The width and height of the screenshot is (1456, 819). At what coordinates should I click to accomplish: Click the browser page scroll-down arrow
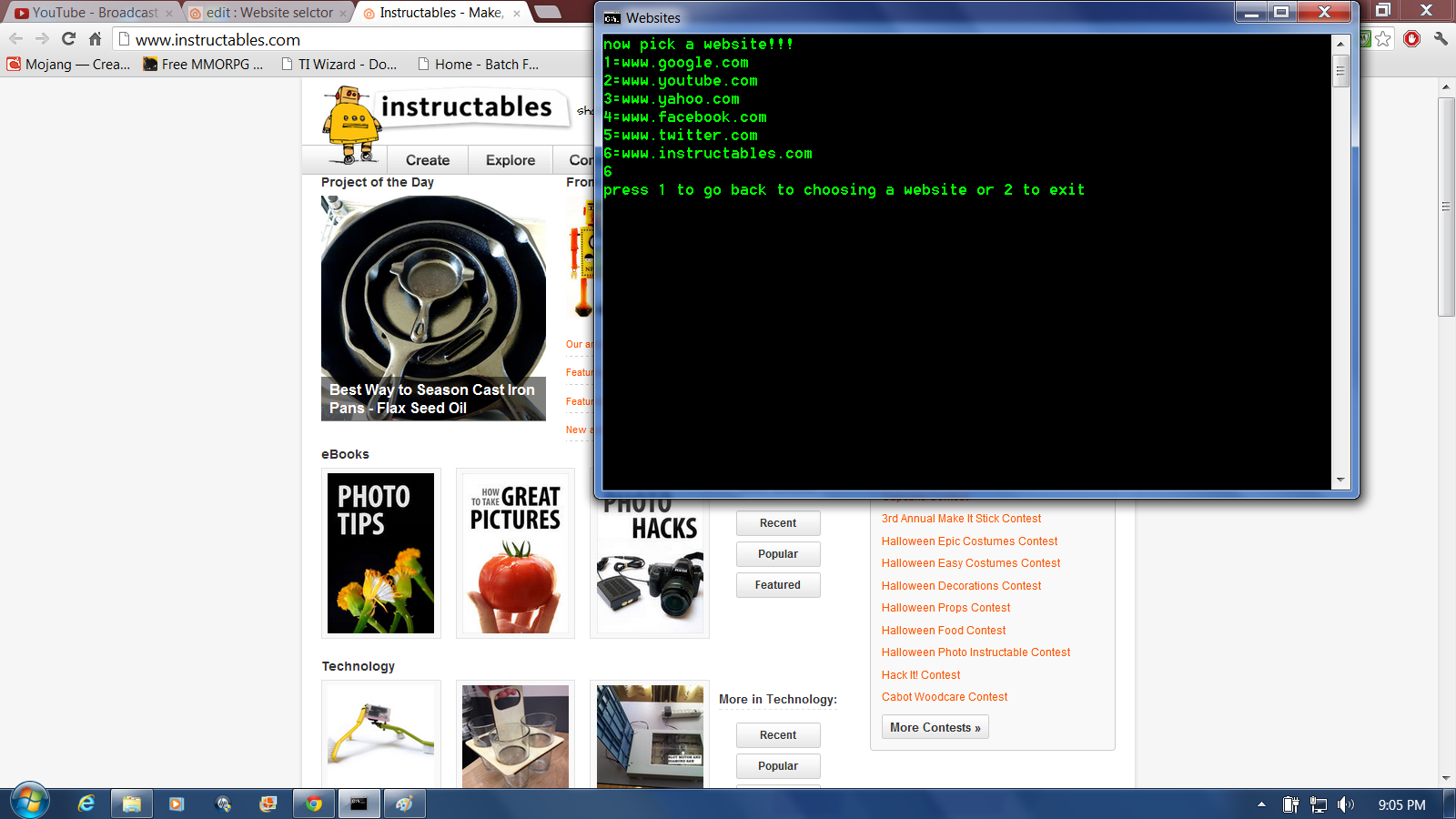point(1446,779)
